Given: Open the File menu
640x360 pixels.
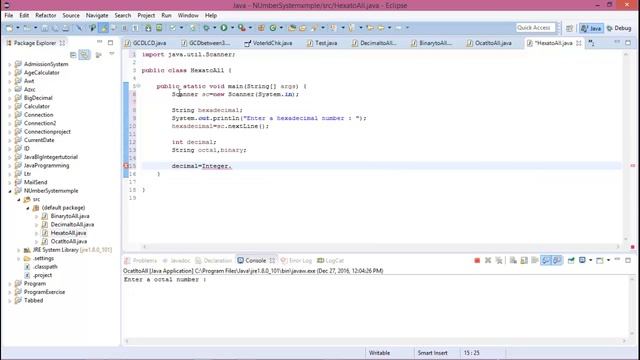Looking at the screenshot, I should click(x=9, y=16).
